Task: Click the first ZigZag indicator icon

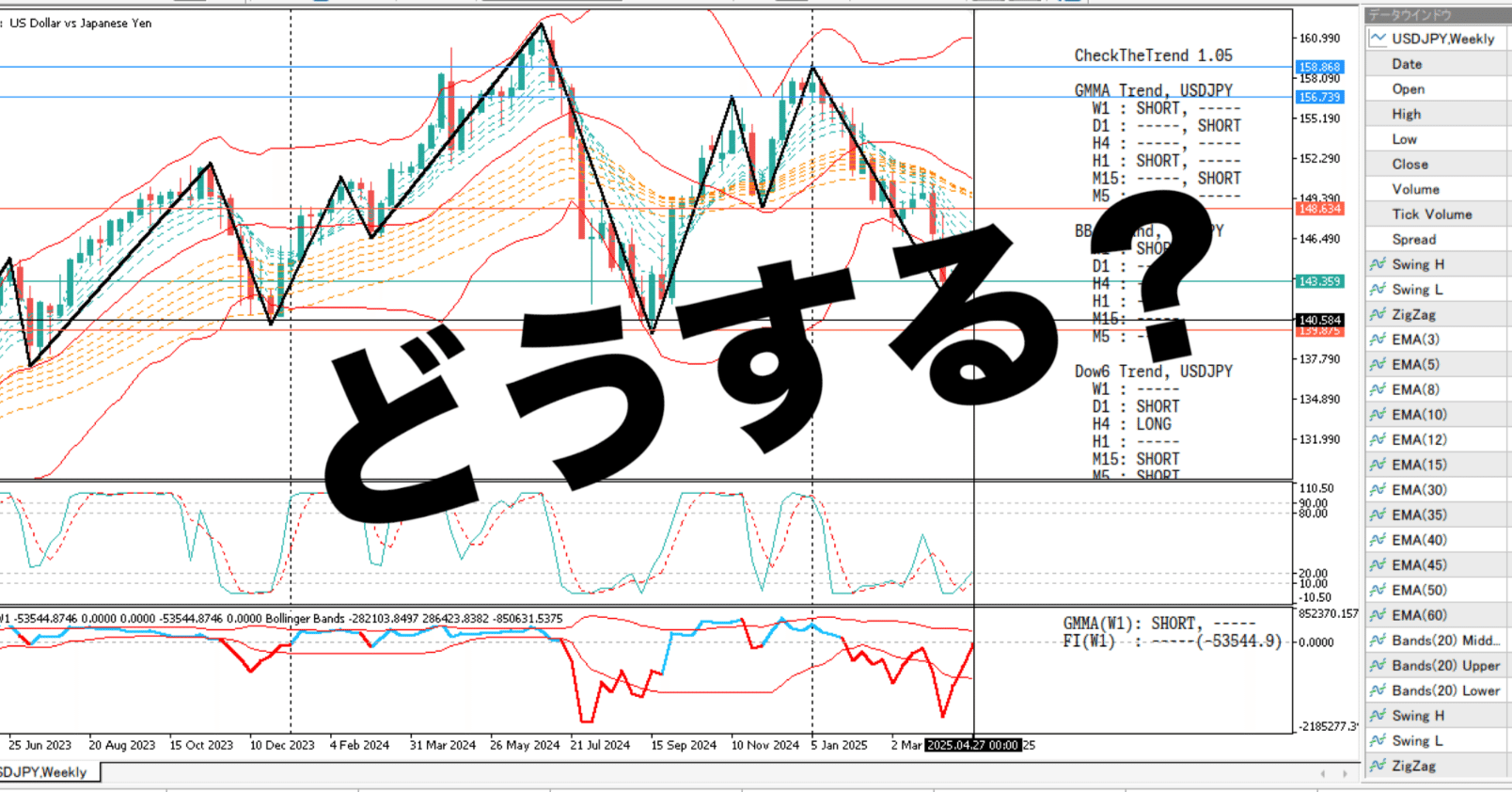Action: click(1378, 314)
